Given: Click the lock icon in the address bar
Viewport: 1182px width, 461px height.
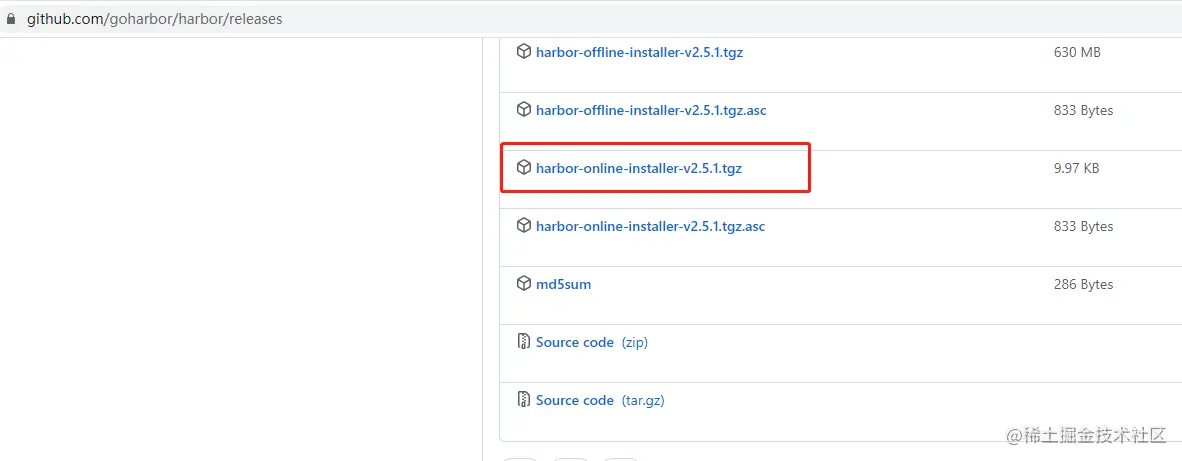Looking at the screenshot, I should [x=11, y=20].
